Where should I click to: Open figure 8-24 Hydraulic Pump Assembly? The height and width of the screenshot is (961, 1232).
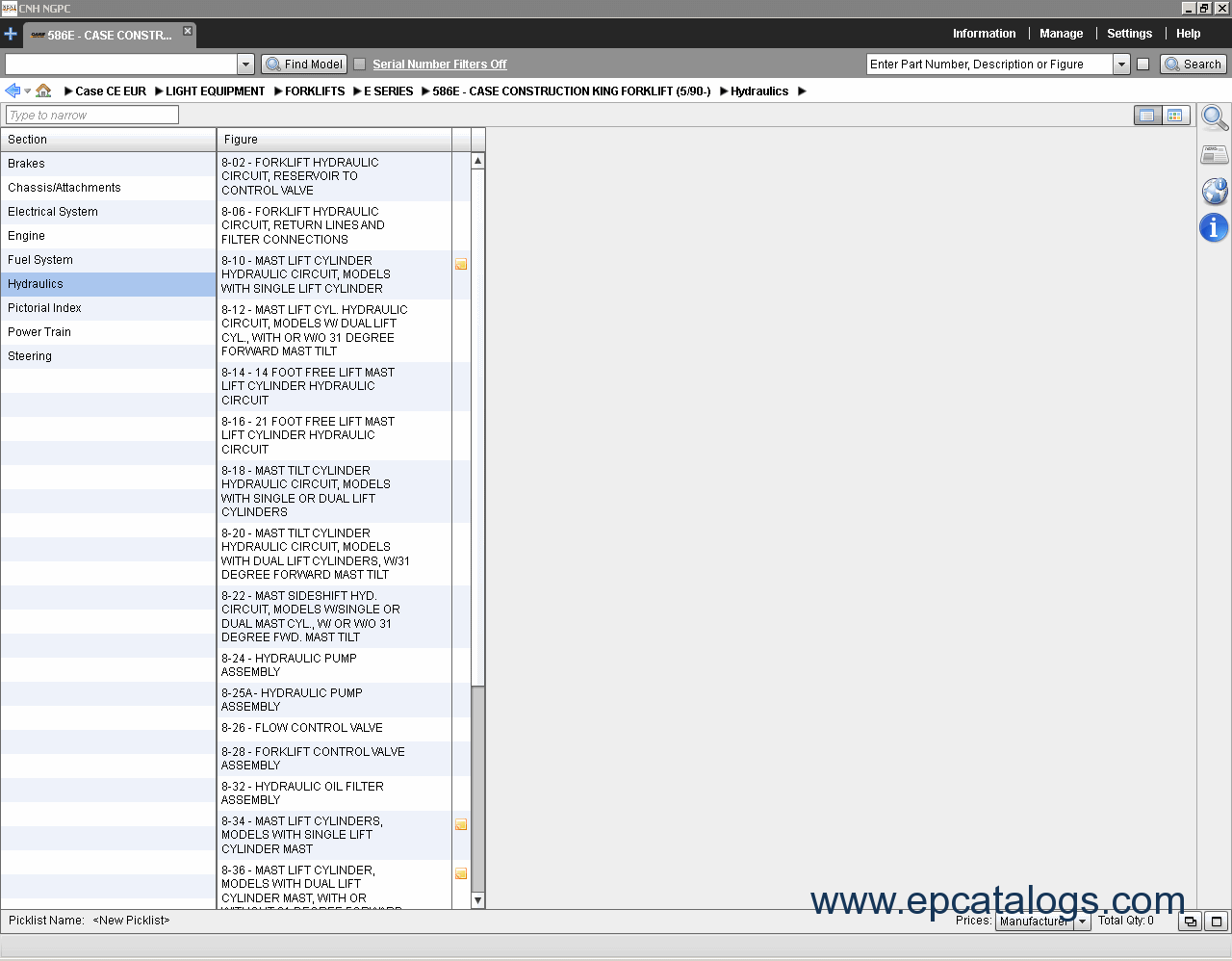pyautogui.click(x=335, y=665)
